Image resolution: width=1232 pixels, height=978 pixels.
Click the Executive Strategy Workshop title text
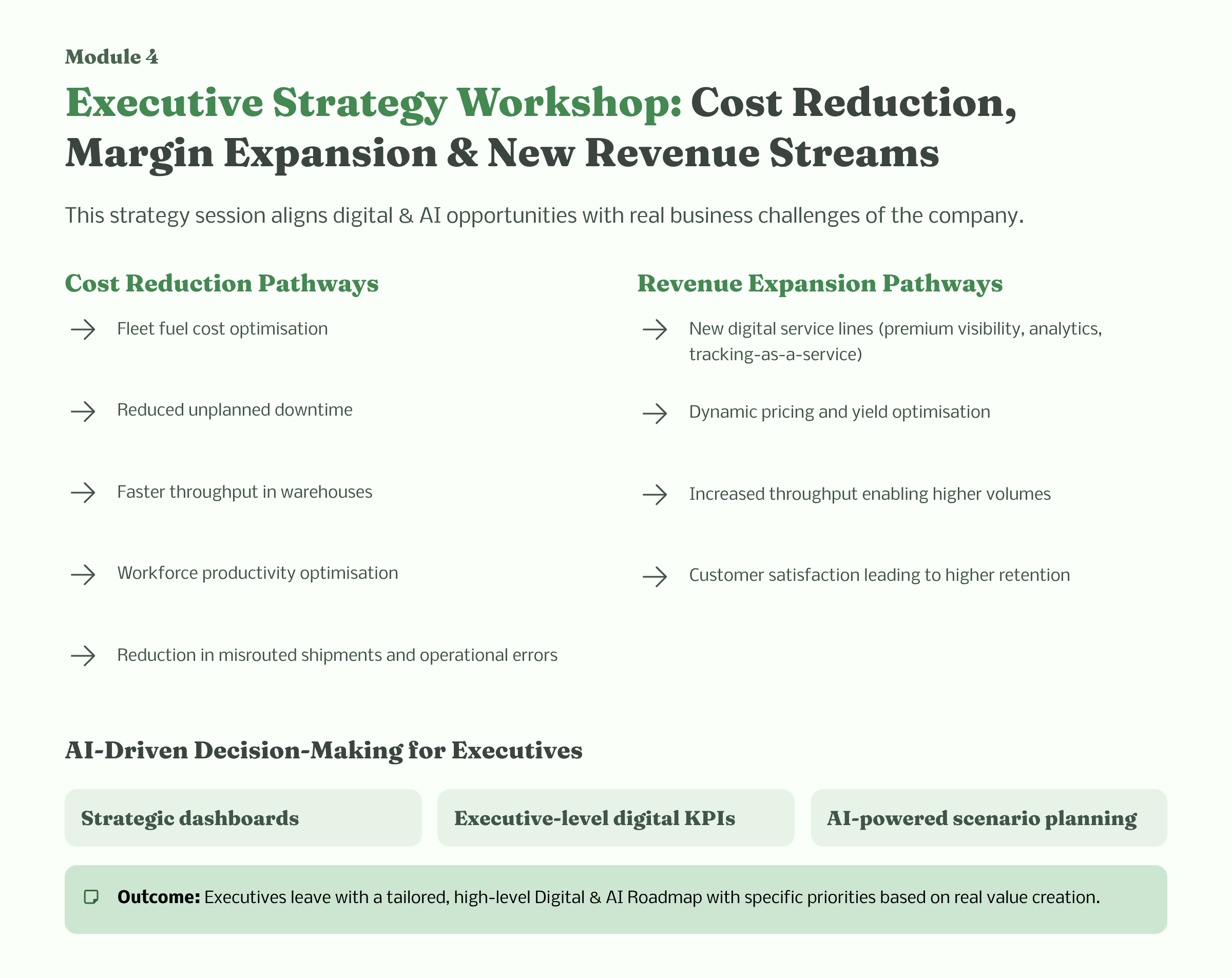pos(374,104)
